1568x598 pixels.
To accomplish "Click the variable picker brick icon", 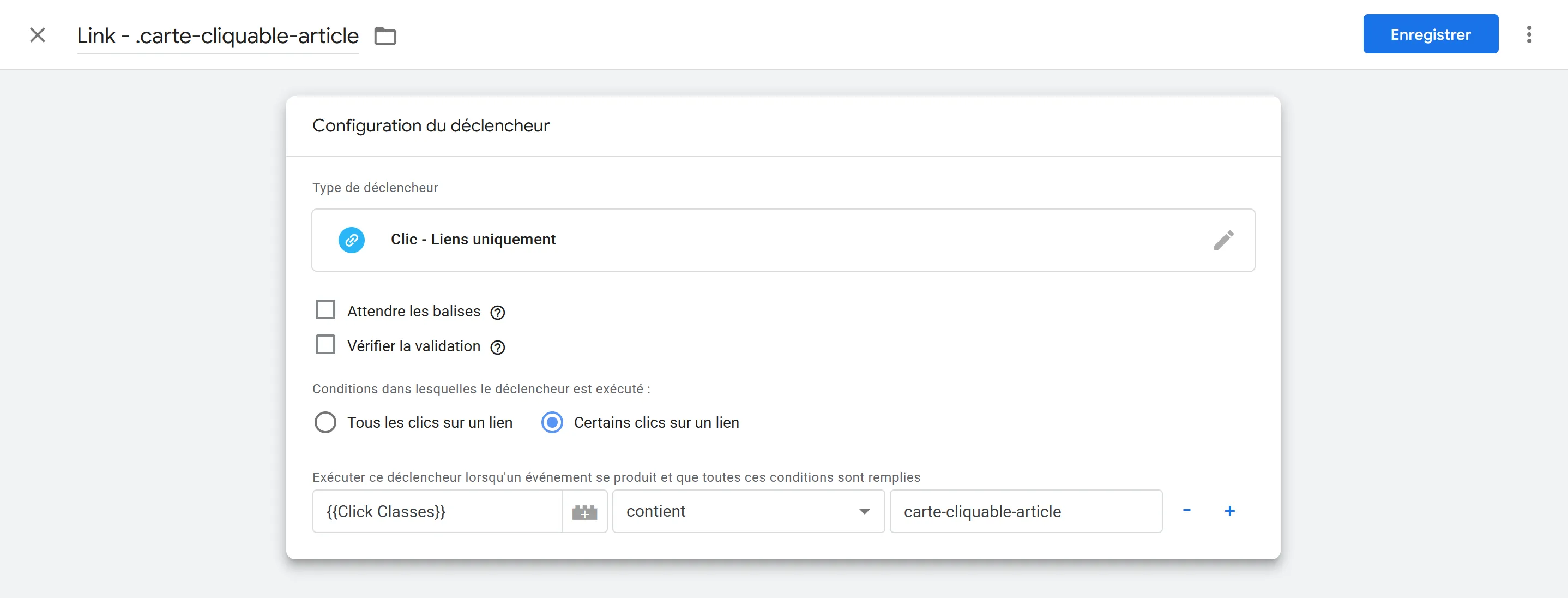I will [x=584, y=512].
